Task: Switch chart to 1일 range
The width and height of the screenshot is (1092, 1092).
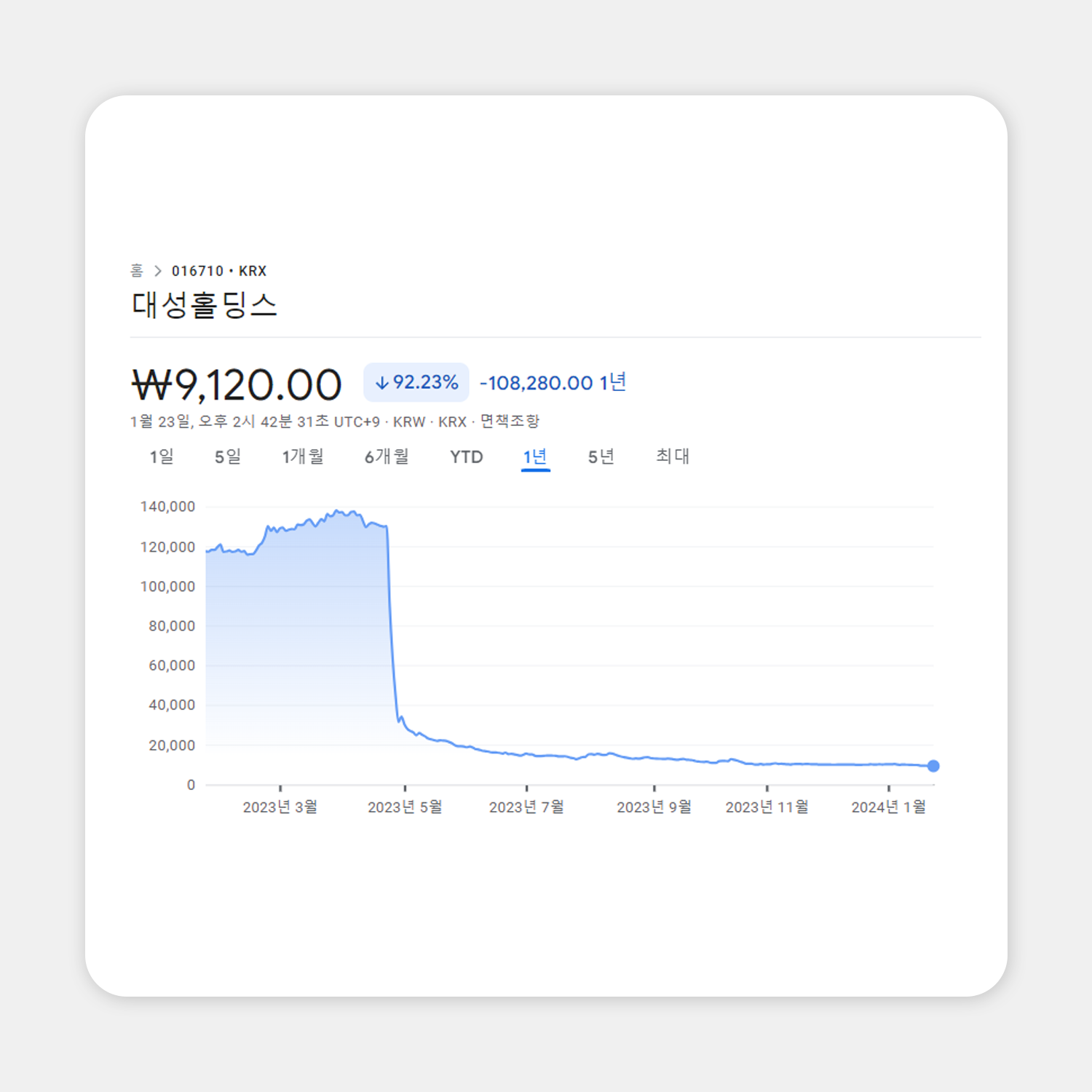Action: click(x=162, y=456)
